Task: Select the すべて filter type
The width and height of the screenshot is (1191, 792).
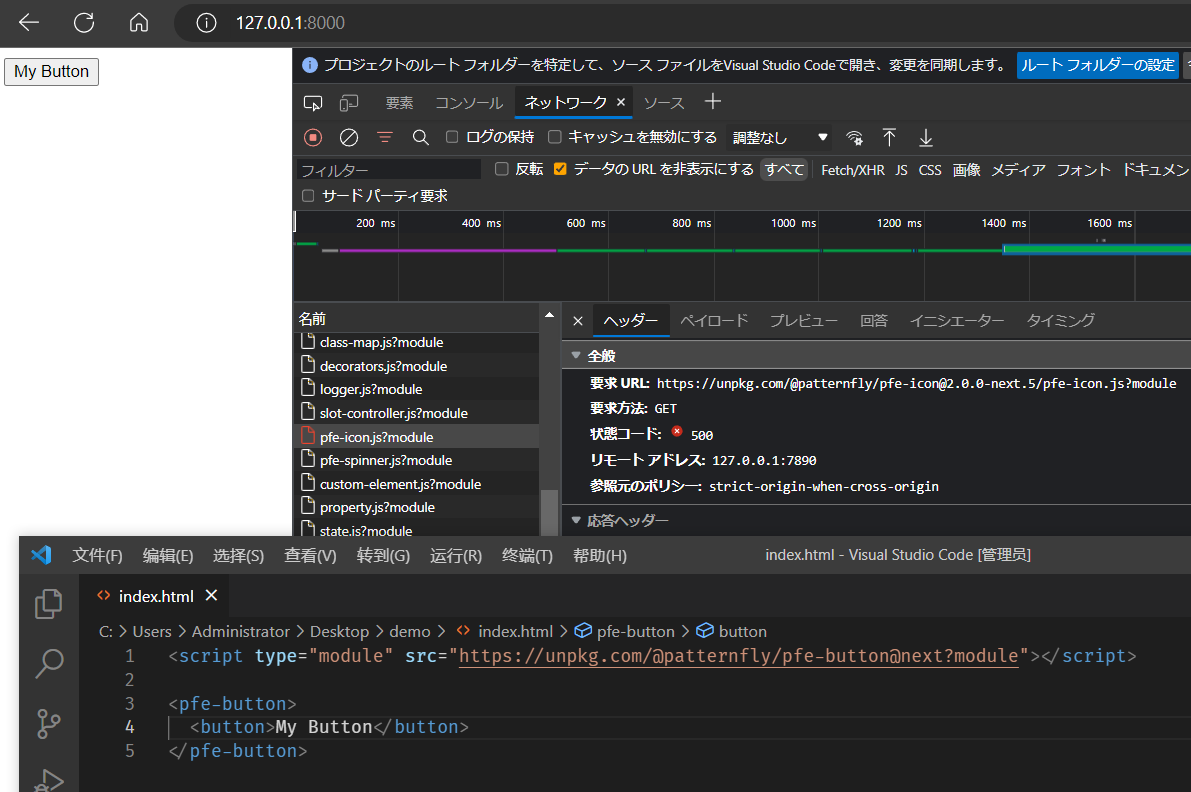Action: pos(784,169)
